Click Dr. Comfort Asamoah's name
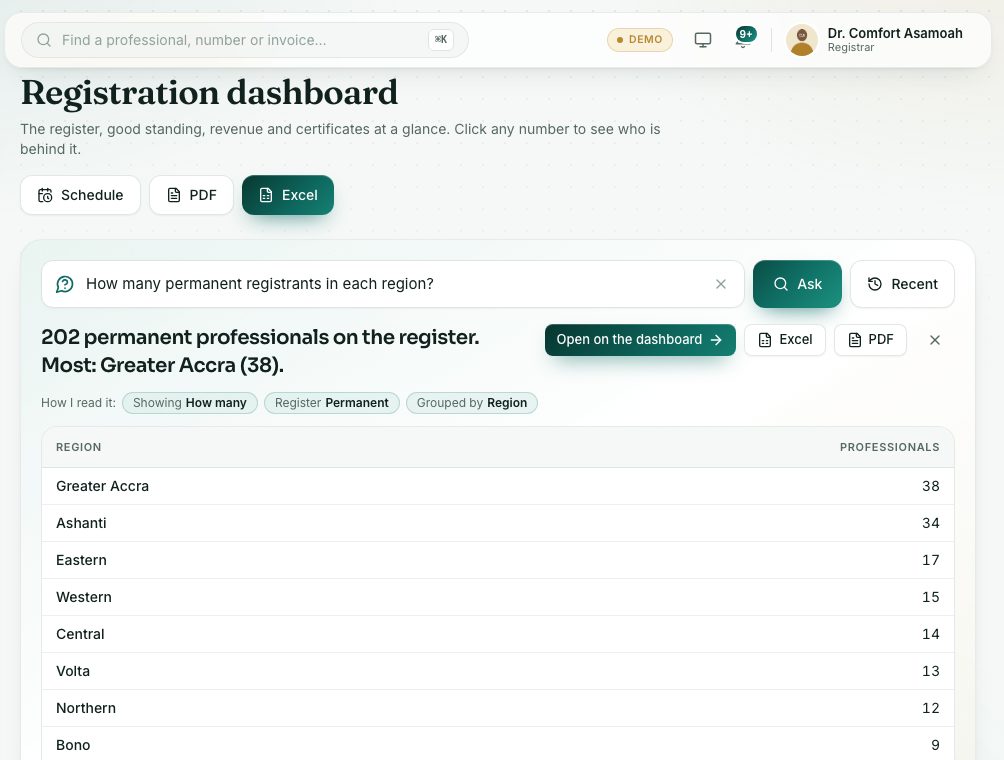This screenshot has width=1004, height=760. (x=895, y=33)
